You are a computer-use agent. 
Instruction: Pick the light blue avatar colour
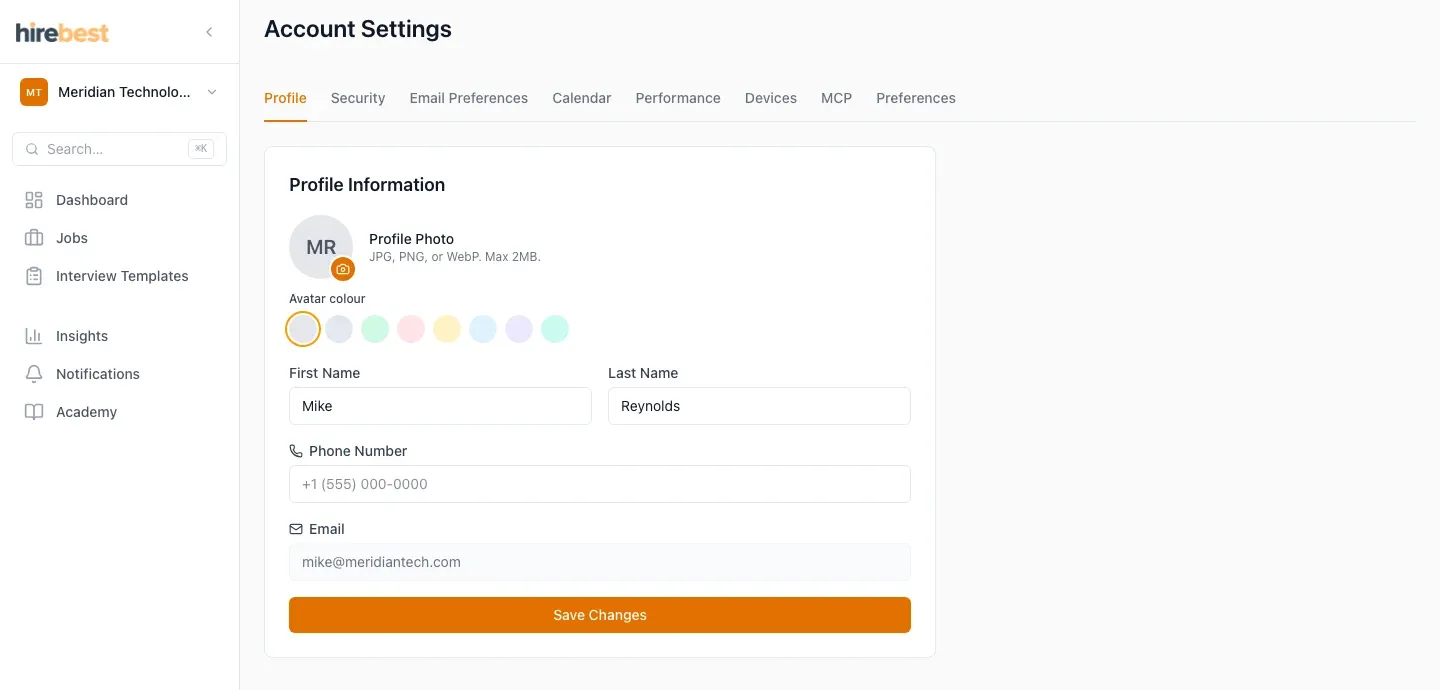pyautogui.click(x=483, y=329)
